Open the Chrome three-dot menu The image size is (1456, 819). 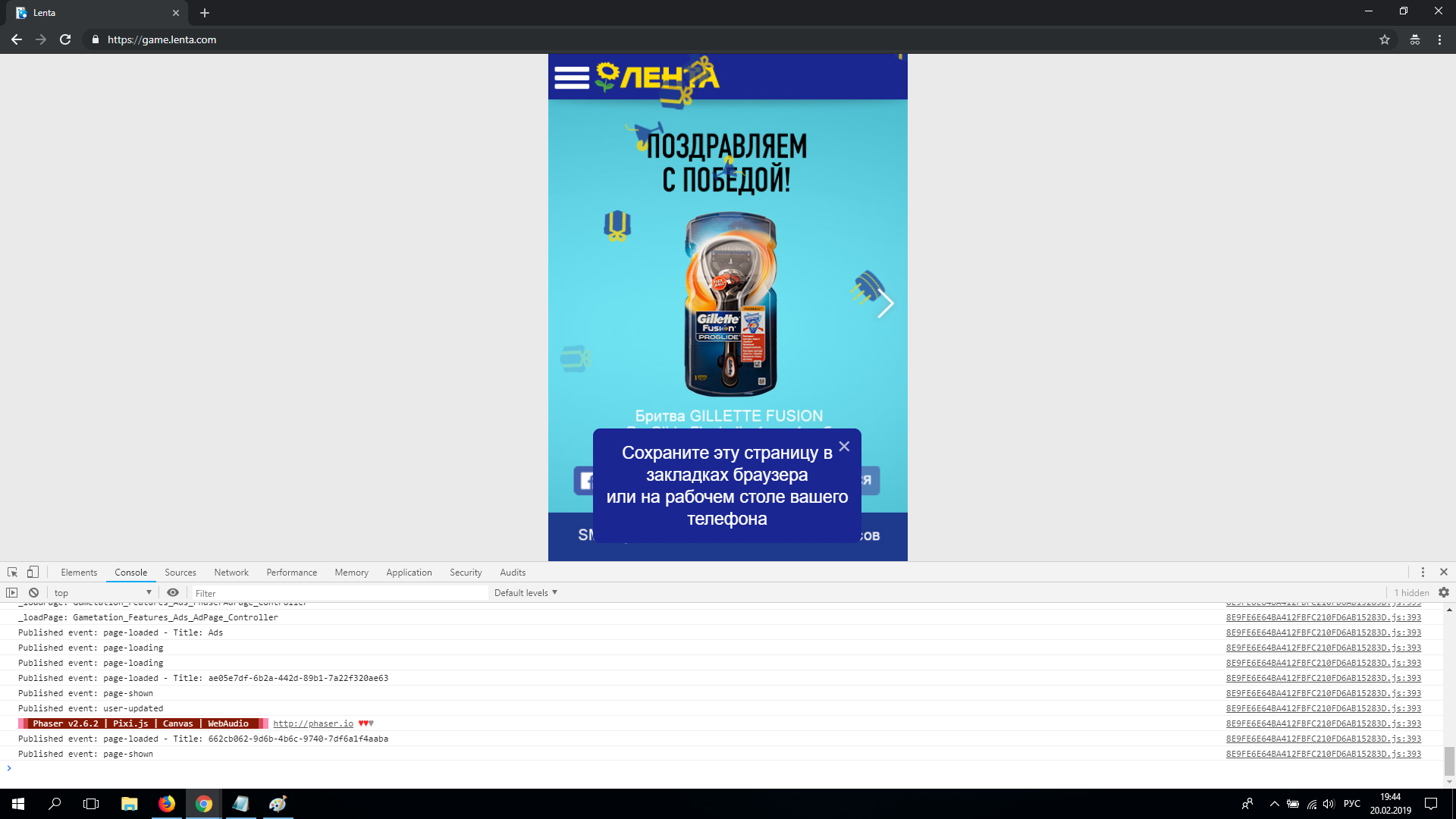pos(1439,39)
